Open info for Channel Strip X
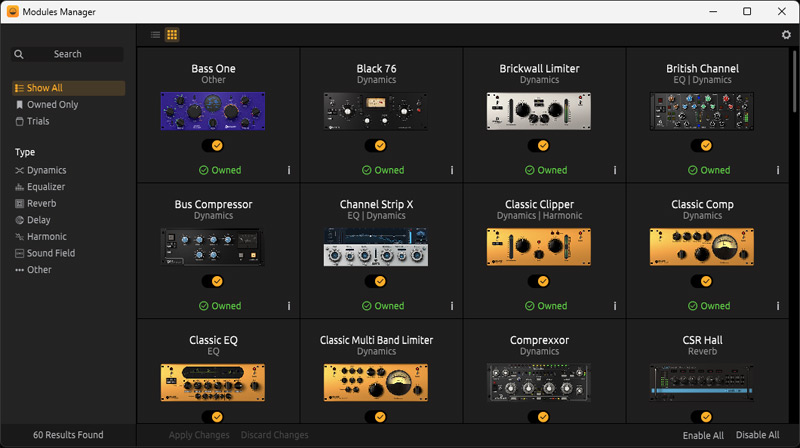Viewport: 800px width, 448px height. (452, 306)
